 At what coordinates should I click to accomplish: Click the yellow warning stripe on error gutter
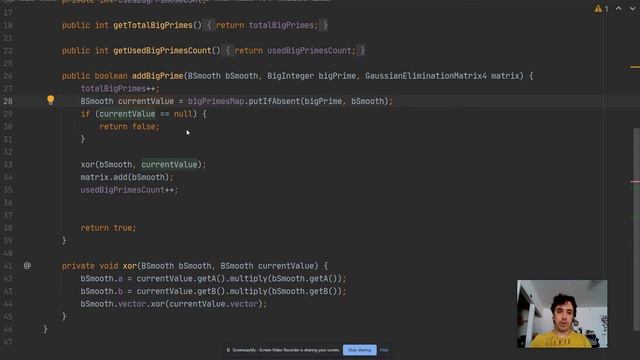click(635, 67)
